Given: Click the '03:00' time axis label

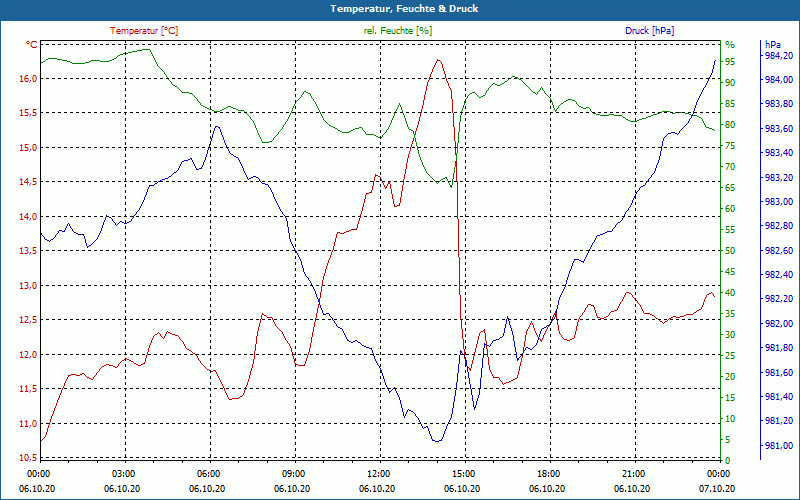Looking at the screenshot, I should pyautogui.click(x=122, y=473).
